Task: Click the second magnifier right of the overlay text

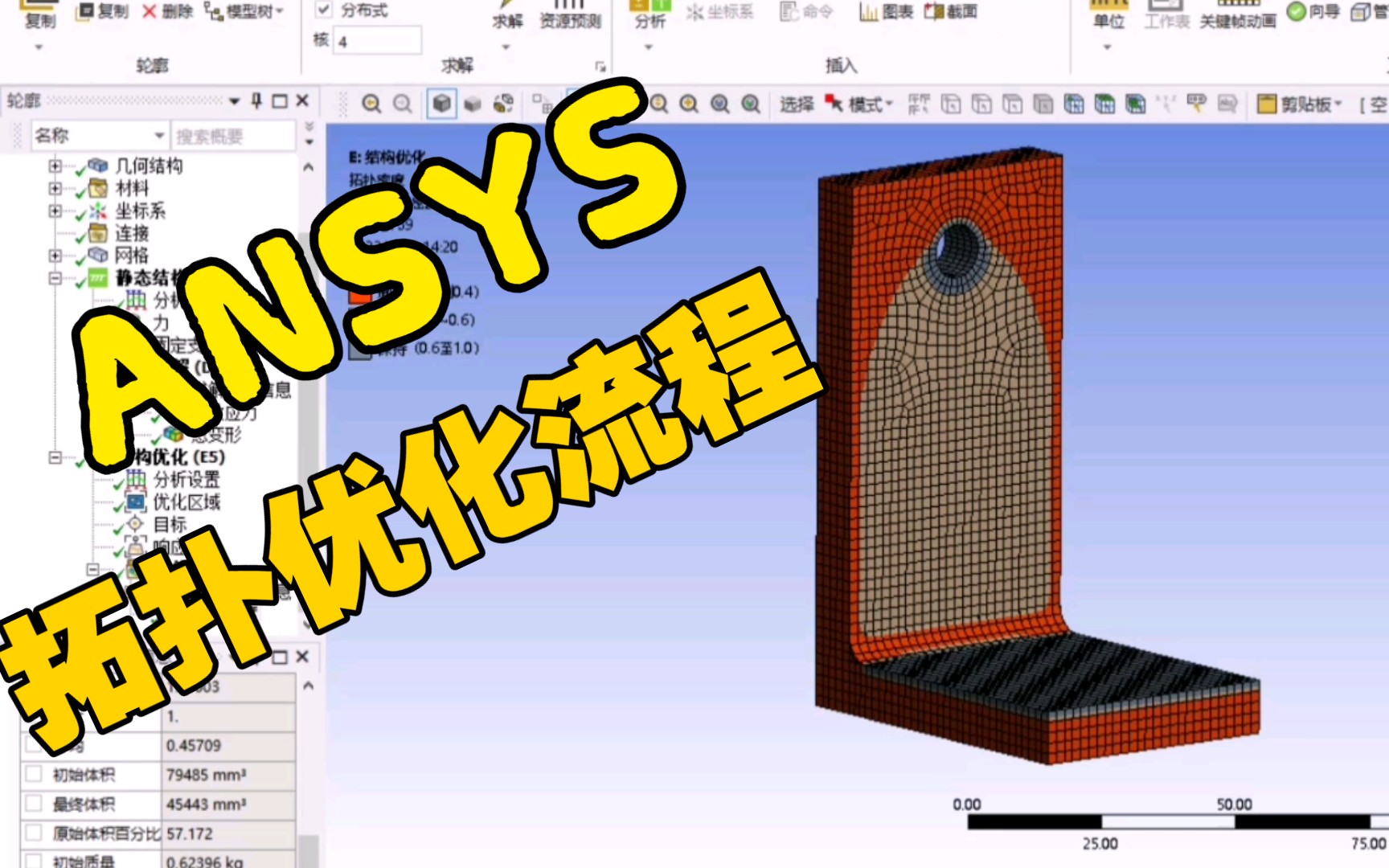Action: 689,104
